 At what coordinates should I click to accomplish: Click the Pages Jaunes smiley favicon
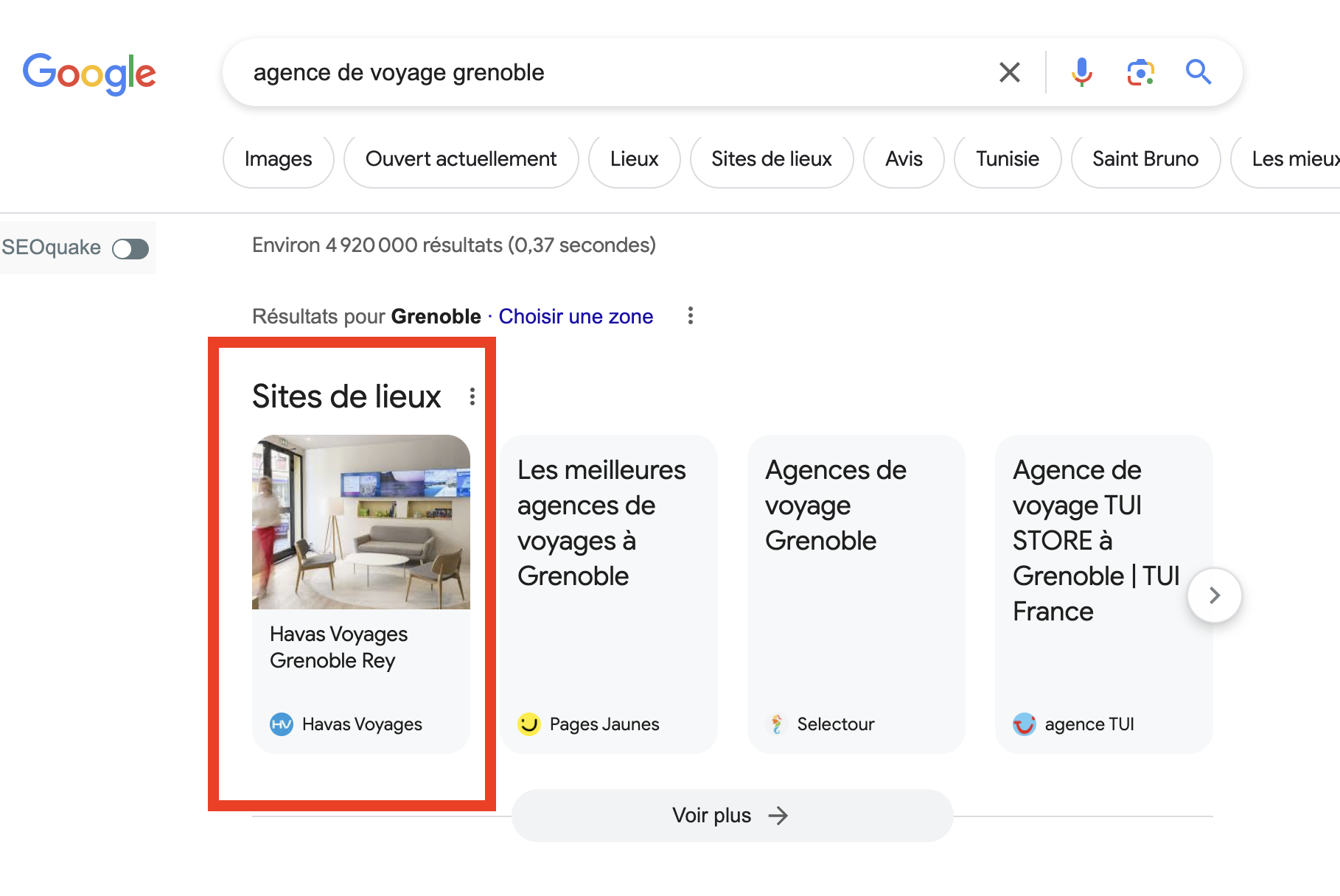click(529, 724)
